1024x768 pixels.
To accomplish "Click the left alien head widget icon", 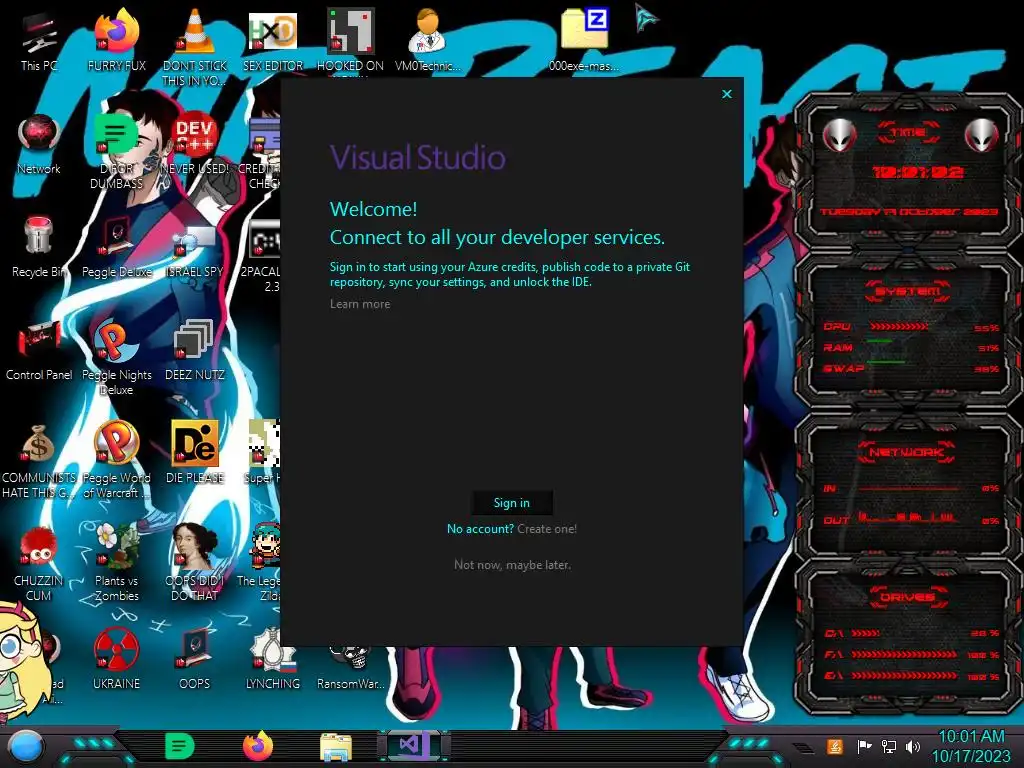I will point(839,136).
